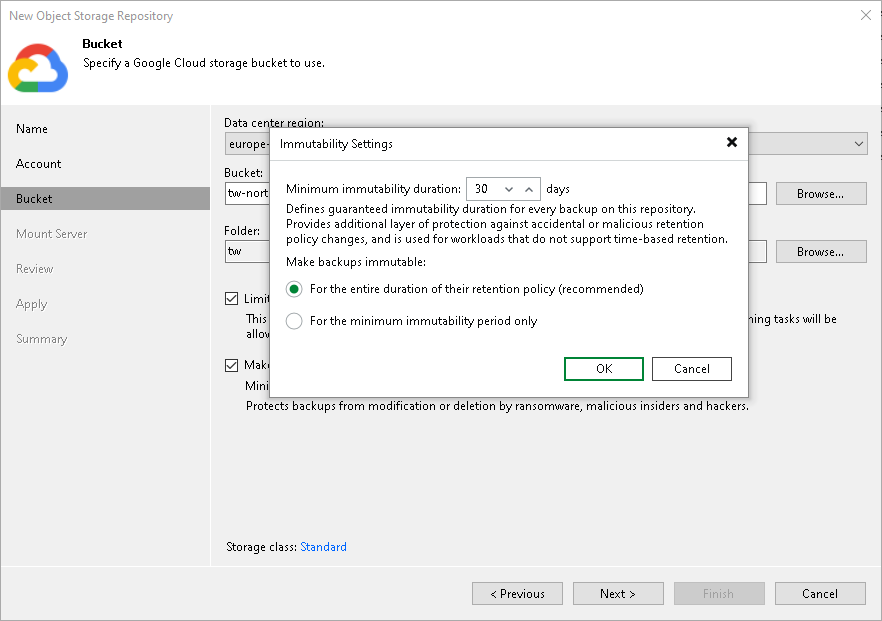
Task: Browse for a storage bucket
Action: [x=820, y=193]
